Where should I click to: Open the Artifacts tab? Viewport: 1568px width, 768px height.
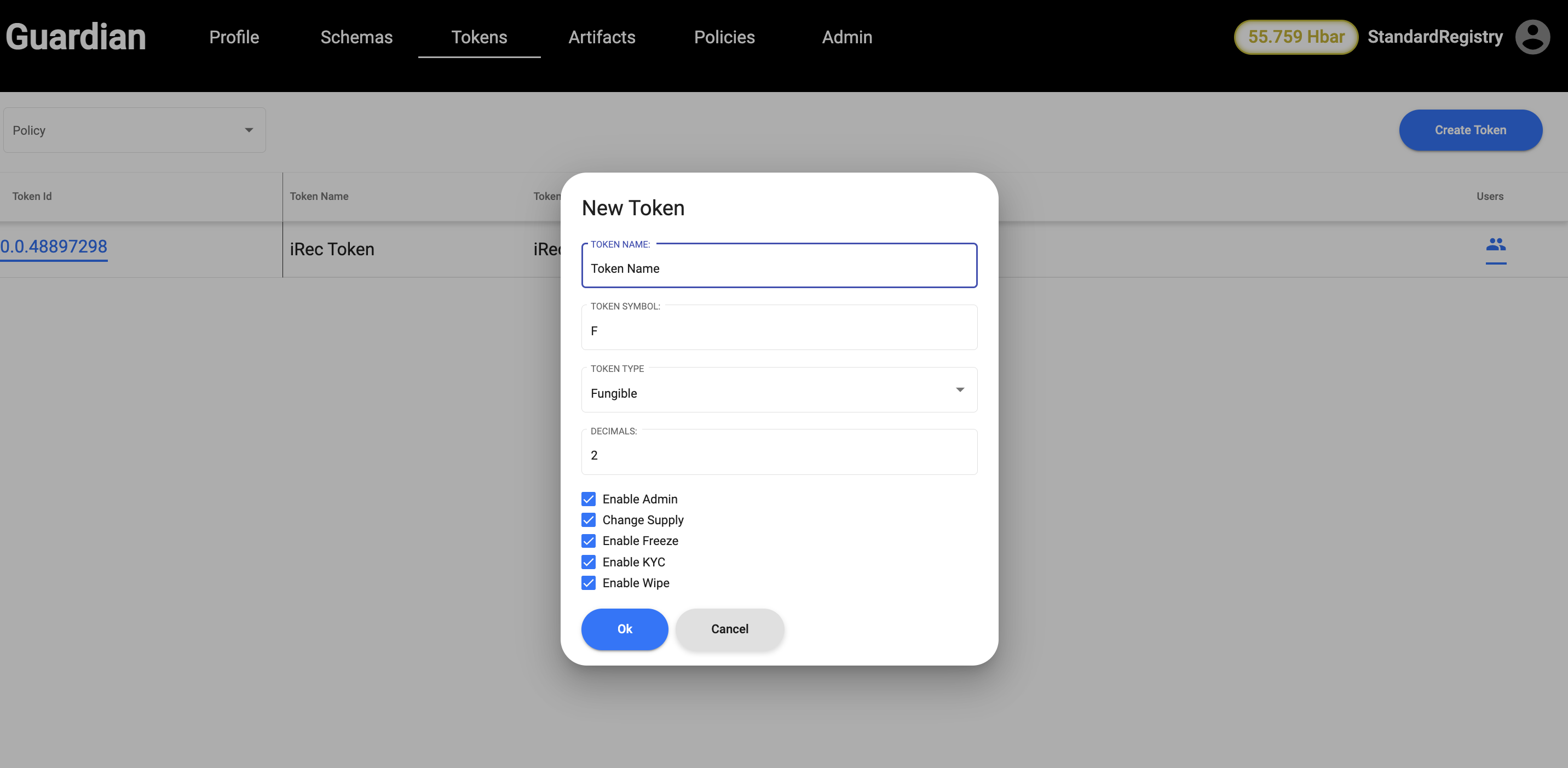pyautogui.click(x=601, y=37)
